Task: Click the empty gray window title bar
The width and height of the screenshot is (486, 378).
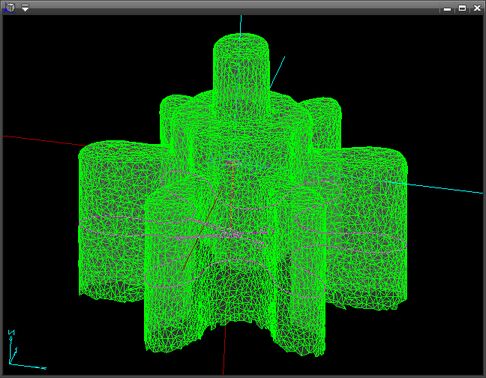Action: 233,7
